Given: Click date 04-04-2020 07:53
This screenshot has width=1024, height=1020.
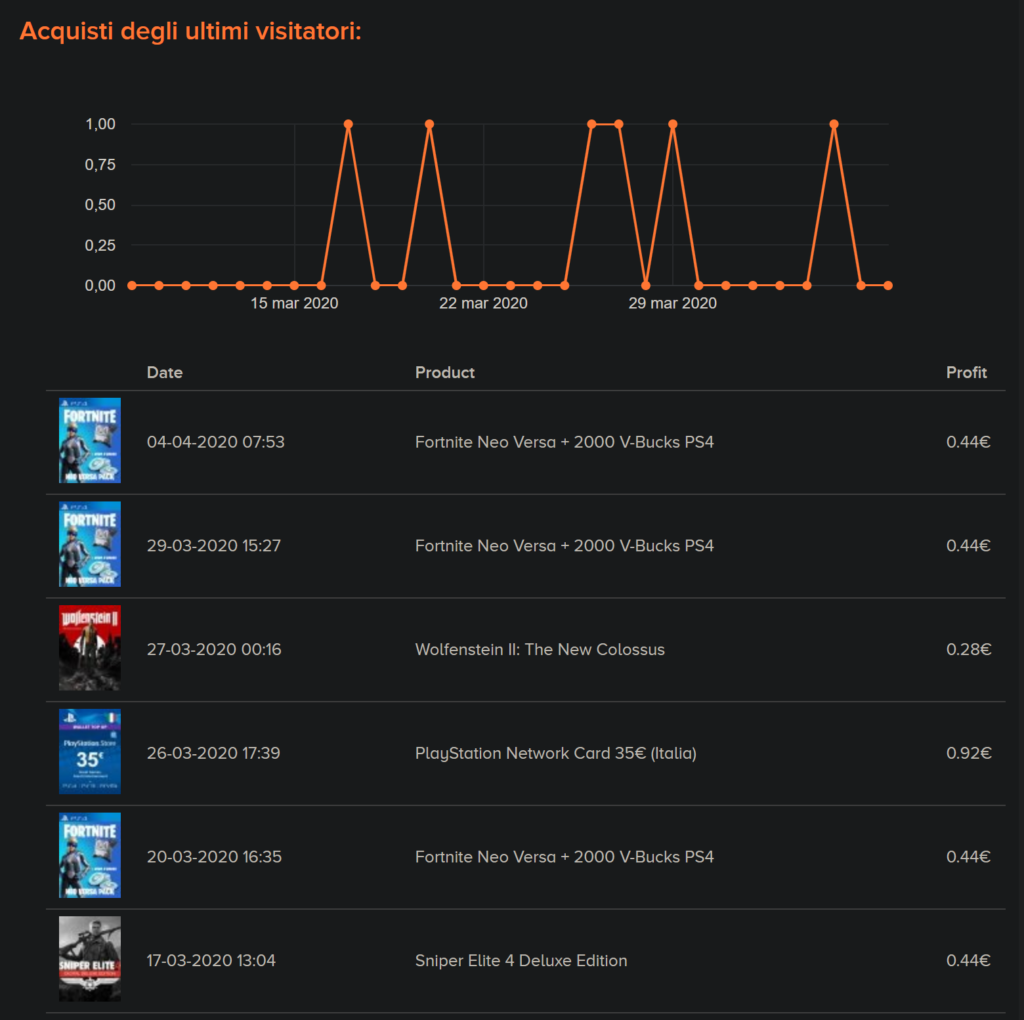Looking at the screenshot, I should pyautogui.click(x=216, y=442).
